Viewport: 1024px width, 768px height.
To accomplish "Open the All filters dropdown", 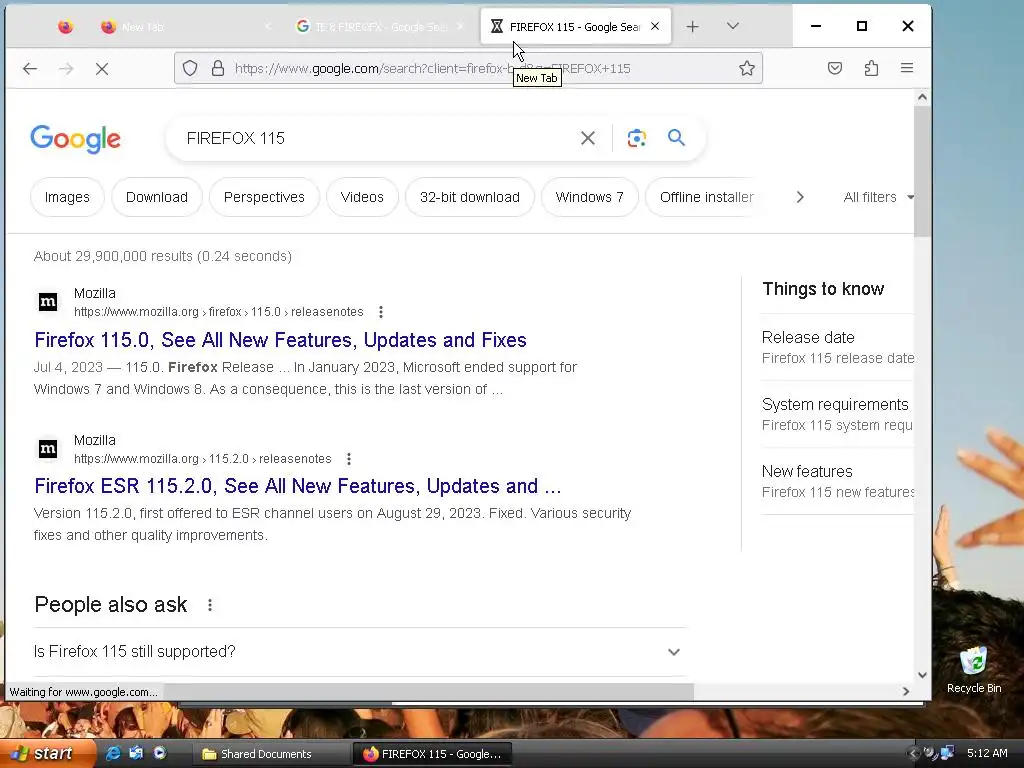I will [x=878, y=197].
